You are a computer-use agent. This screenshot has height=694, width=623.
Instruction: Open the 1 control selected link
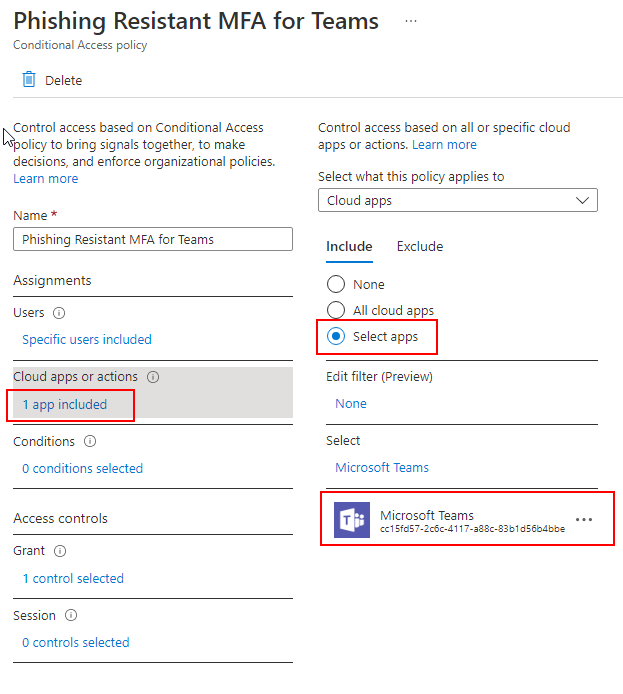coord(73,578)
